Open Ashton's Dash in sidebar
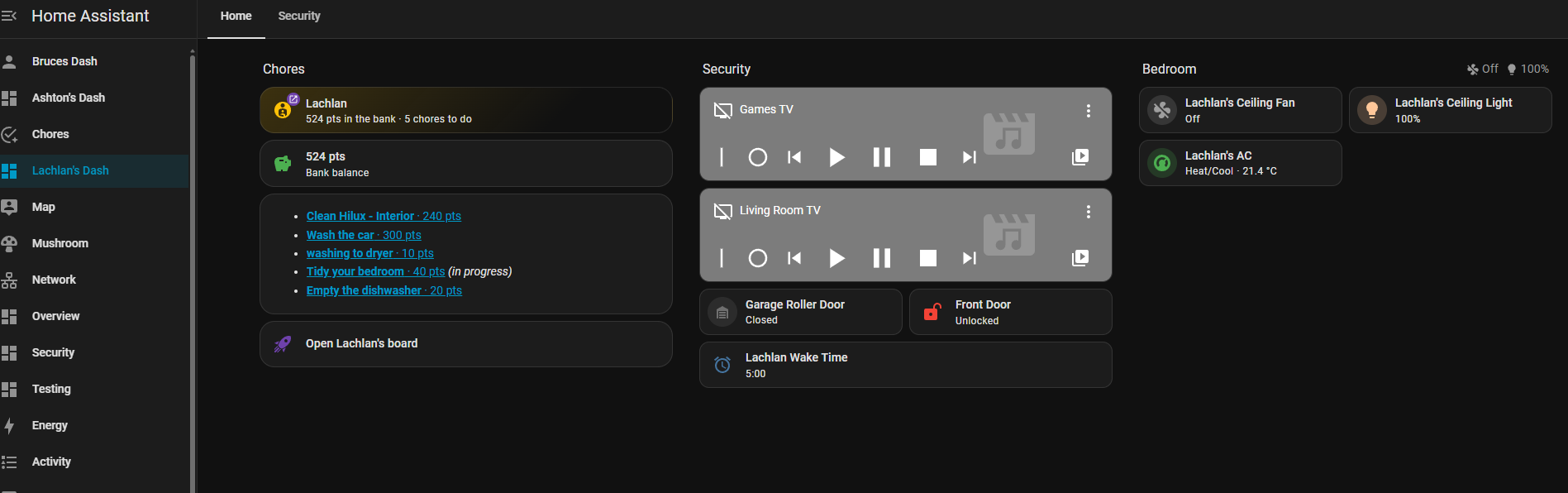 pyautogui.click(x=94, y=98)
